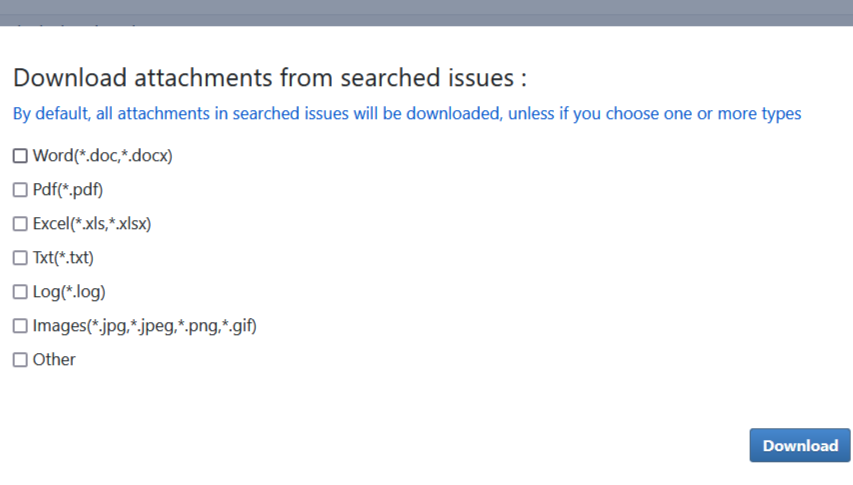Click the Images(*.jpg,*.jpeg,*.png,*.gif) label text

[x=145, y=326]
